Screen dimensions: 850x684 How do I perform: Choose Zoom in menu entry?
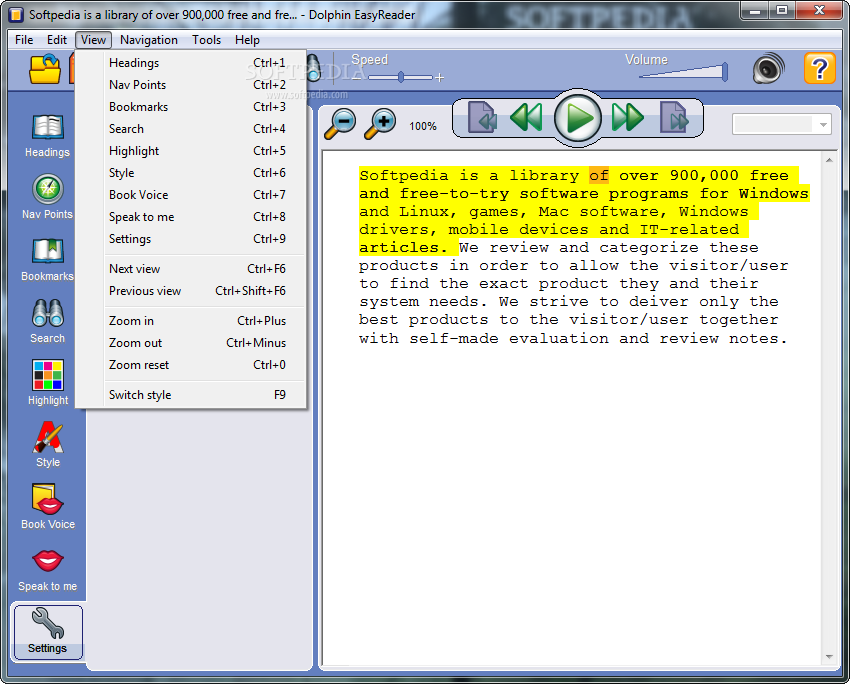pos(191,321)
